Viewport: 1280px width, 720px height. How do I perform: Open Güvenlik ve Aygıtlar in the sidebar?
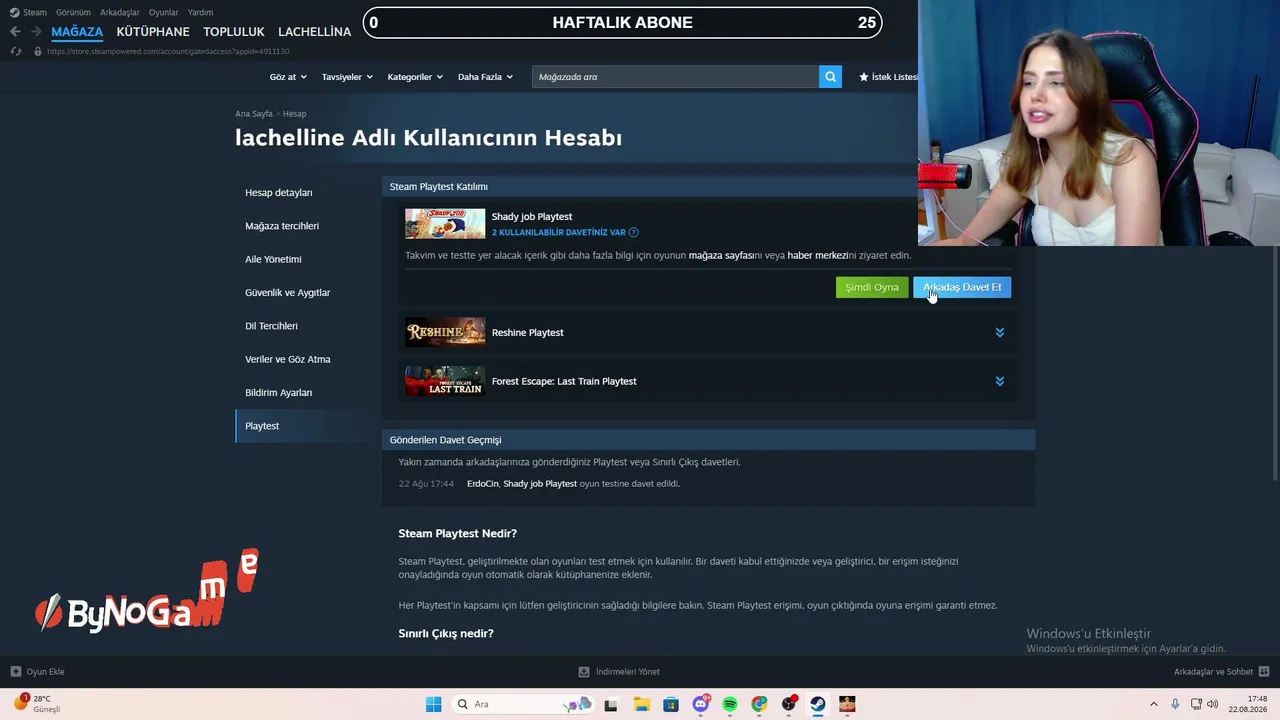tap(287, 293)
